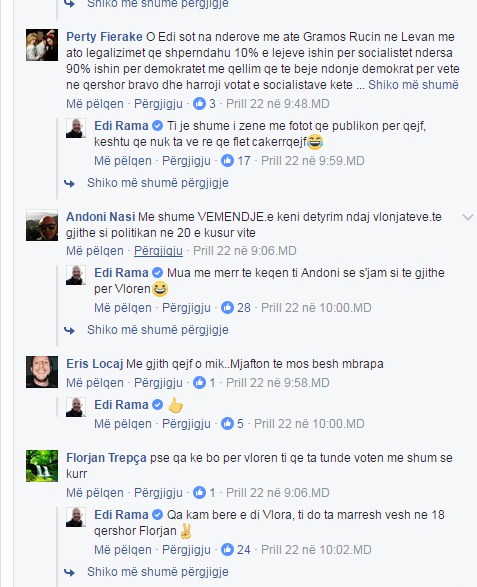Reply to Andoni Nasi's comment with Përgjigju
This screenshot has height=587, width=477.
point(158,251)
